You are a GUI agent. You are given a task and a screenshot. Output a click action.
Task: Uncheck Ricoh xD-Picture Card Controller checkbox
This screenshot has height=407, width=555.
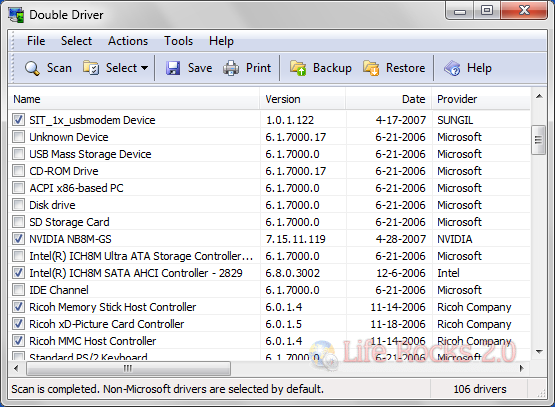[x=18, y=323]
